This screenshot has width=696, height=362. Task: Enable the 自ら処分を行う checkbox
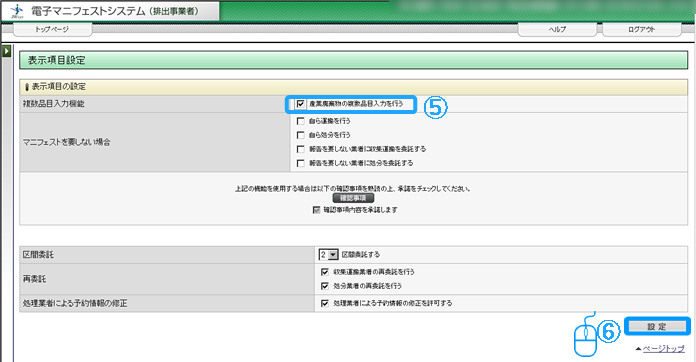(301, 135)
